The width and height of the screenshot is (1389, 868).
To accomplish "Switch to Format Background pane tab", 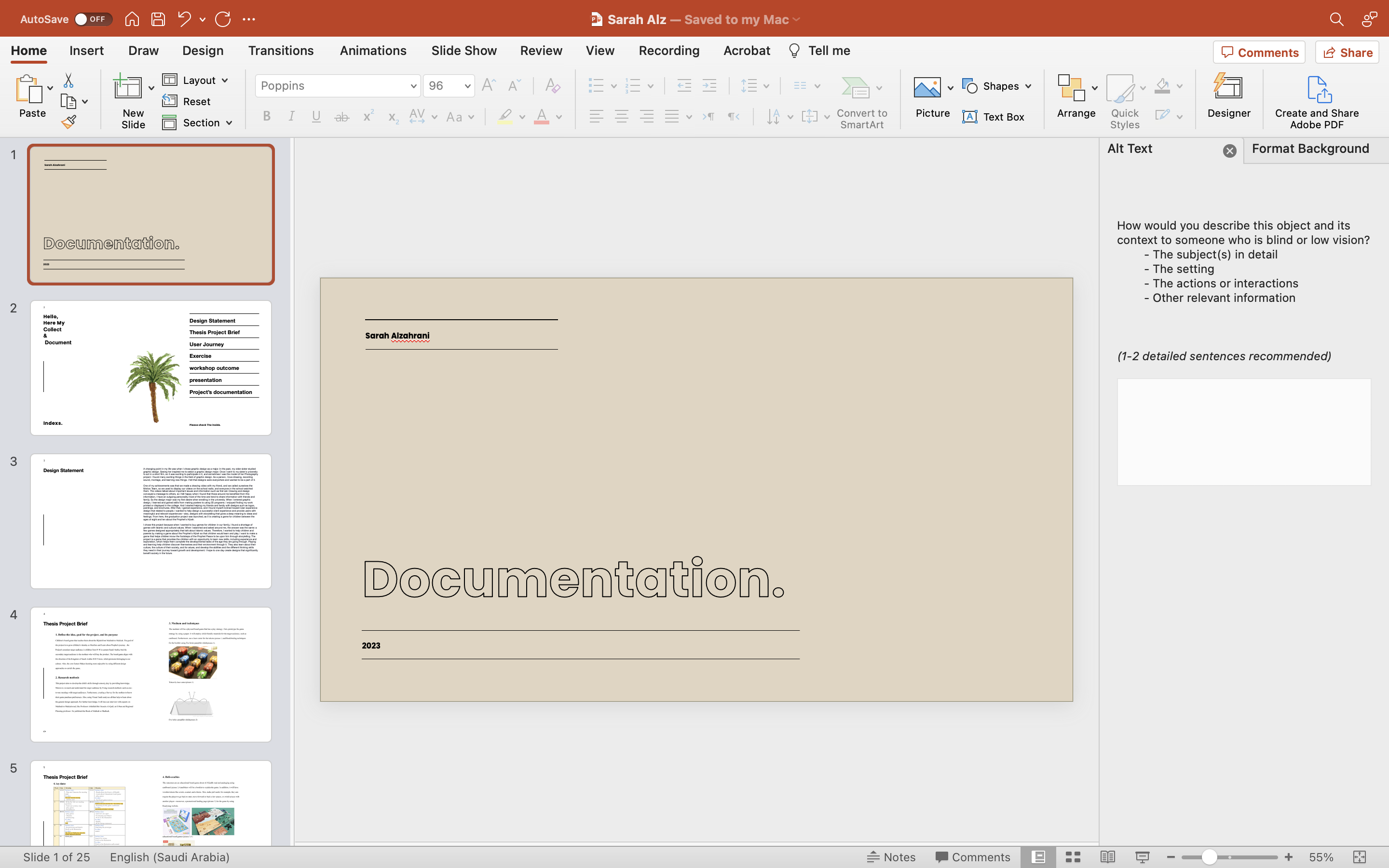I will tap(1310, 149).
